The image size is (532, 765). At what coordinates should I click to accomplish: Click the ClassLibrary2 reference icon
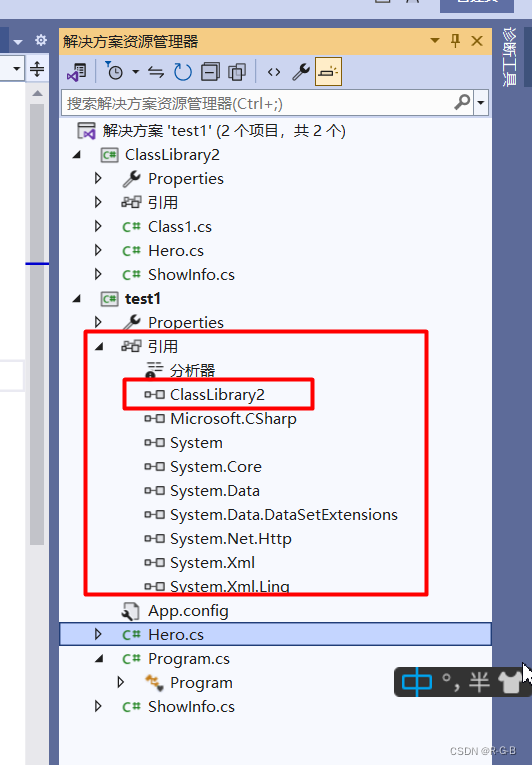154,394
